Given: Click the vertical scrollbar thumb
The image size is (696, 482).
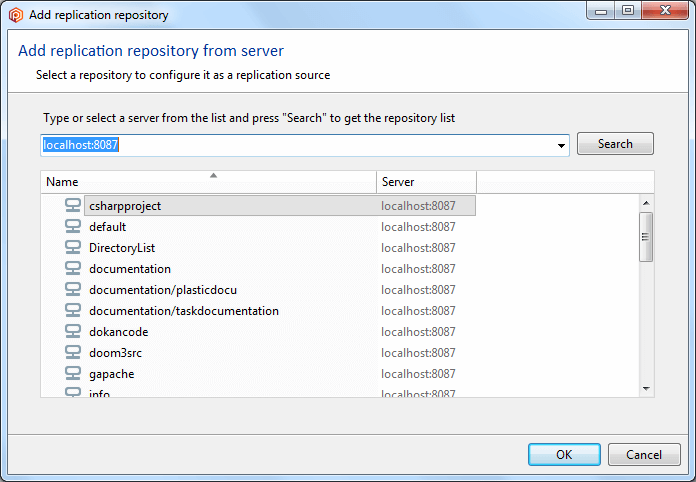Looking at the screenshot, I should point(646,237).
